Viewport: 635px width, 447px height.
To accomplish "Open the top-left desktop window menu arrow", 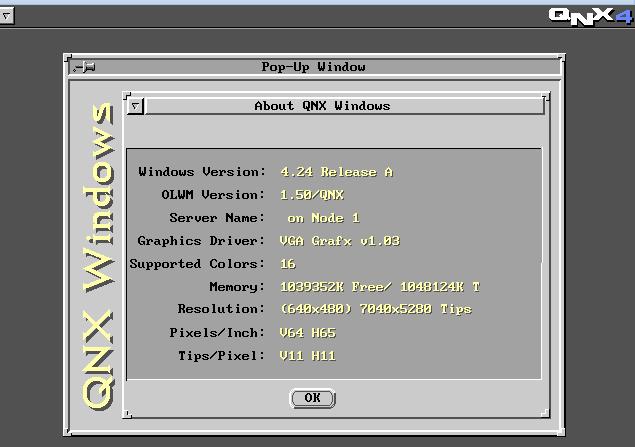I will point(7,16).
